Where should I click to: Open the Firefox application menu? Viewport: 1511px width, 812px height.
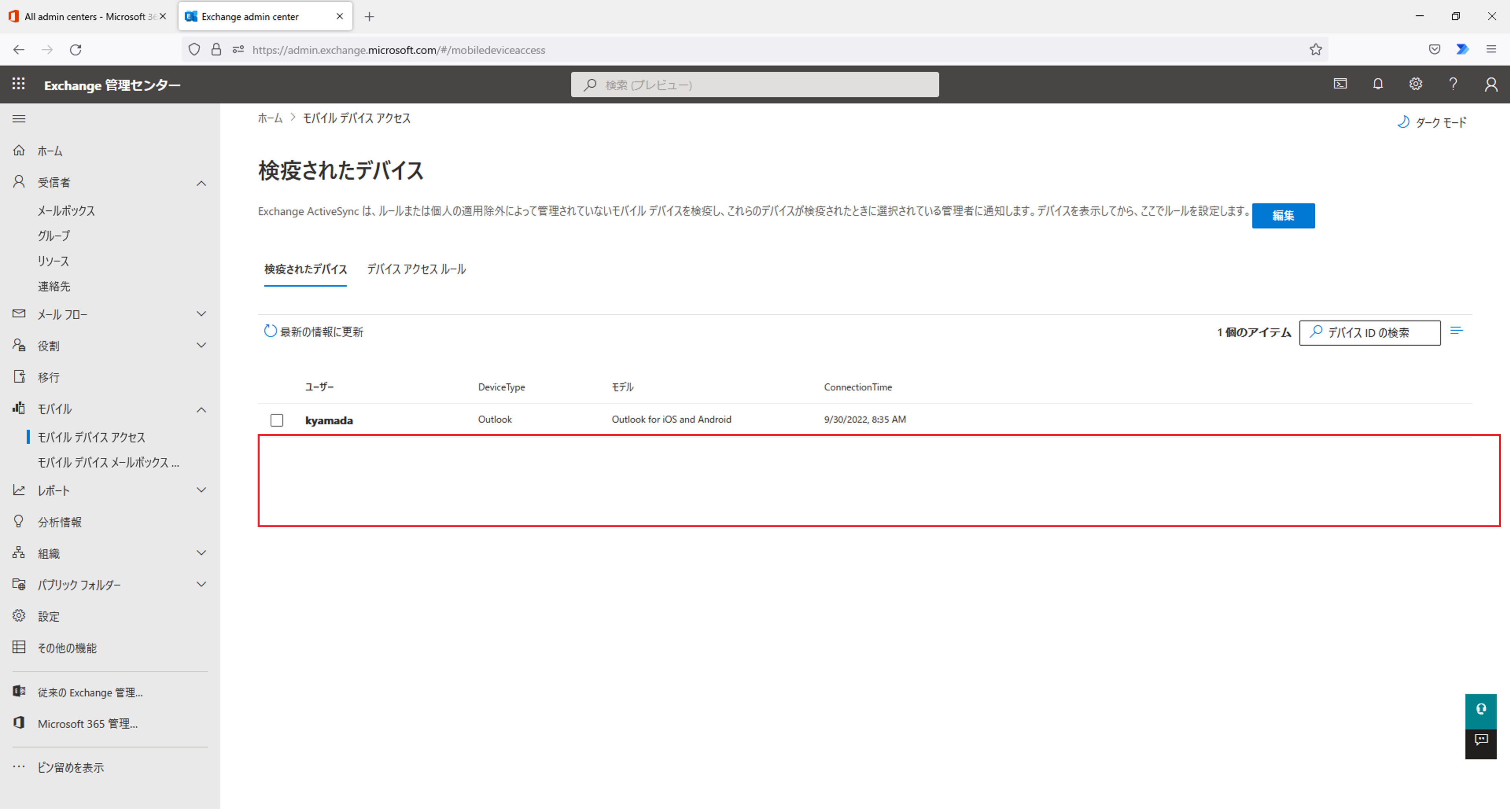[x=1491, y=50]
